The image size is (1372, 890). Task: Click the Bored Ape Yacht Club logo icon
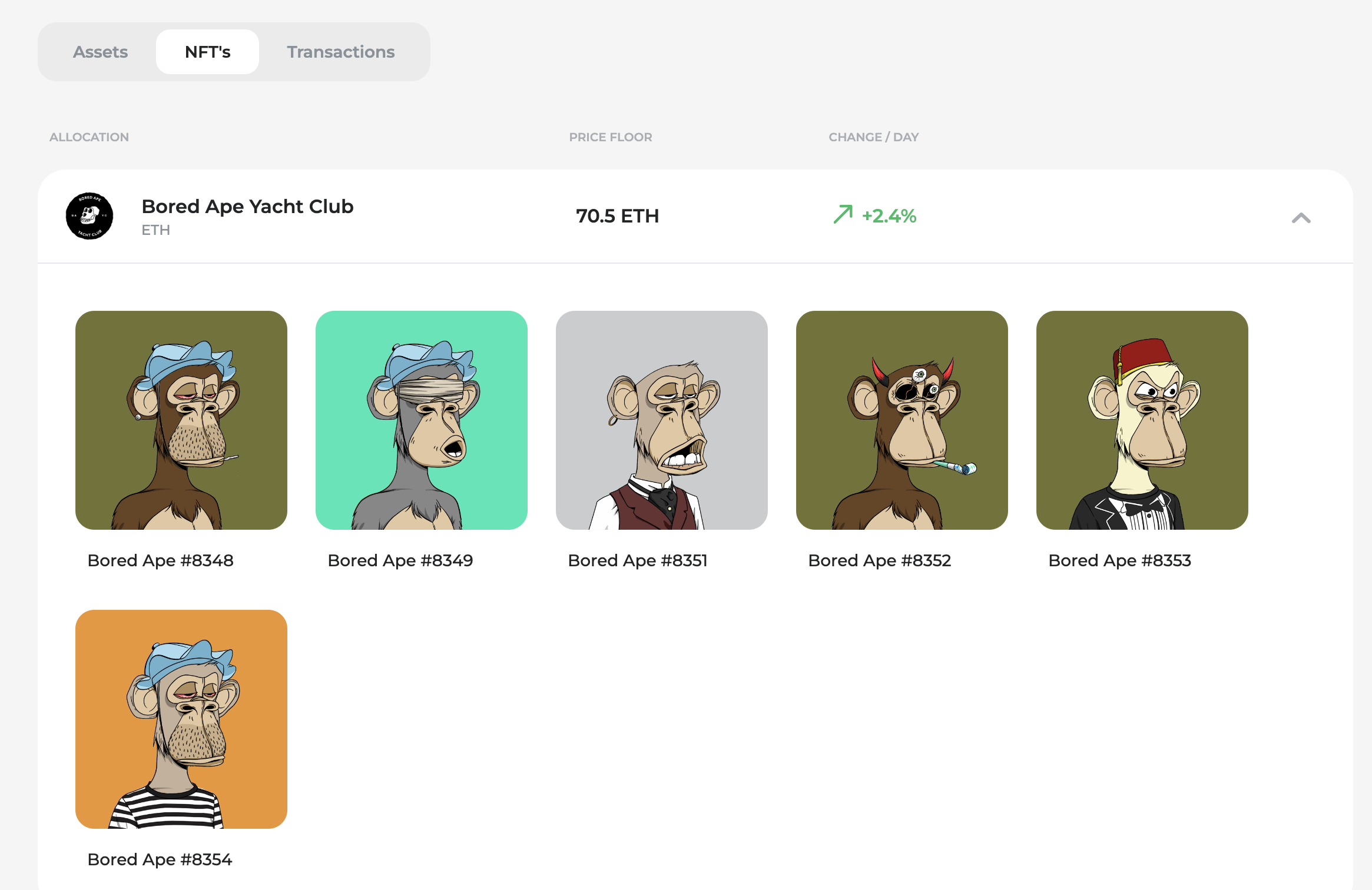click(90, 216)
